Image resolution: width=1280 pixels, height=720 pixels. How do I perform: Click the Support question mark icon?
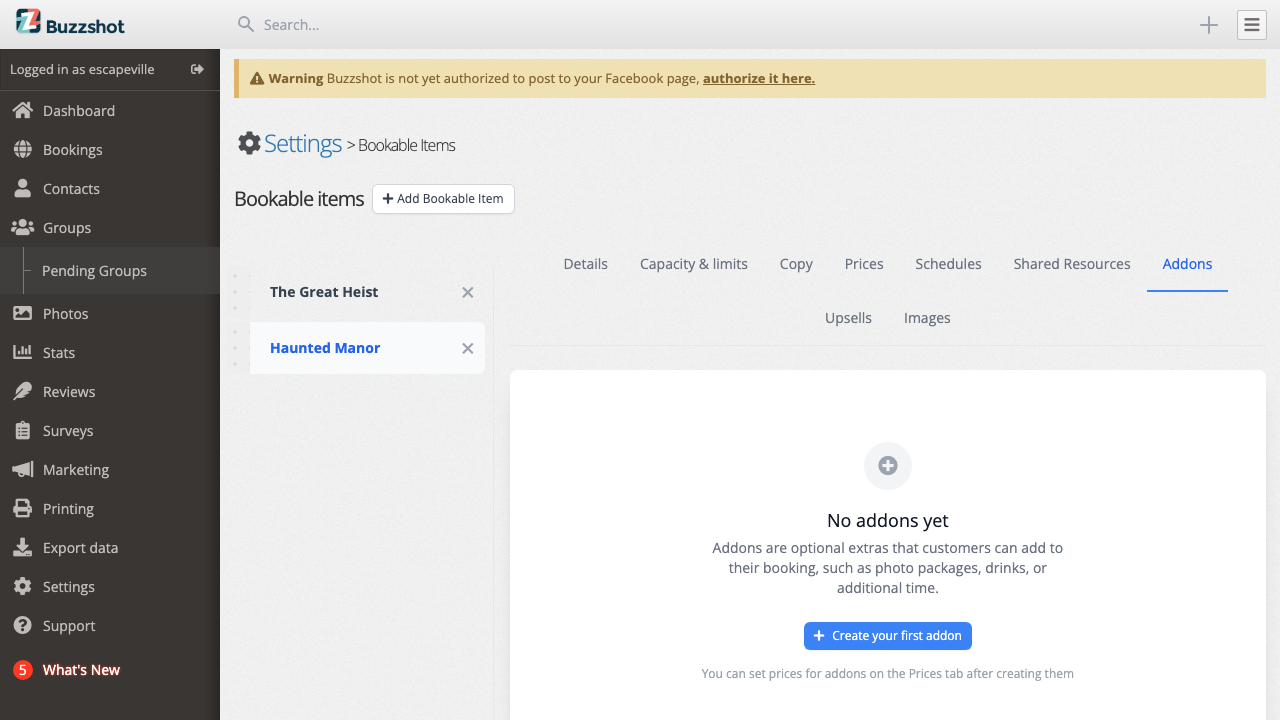[22, 625]
